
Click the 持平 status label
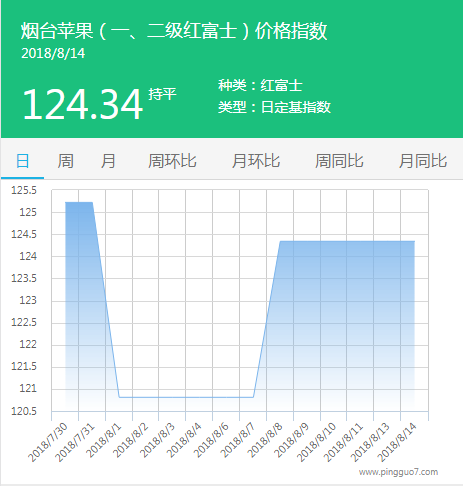point(162,94)
